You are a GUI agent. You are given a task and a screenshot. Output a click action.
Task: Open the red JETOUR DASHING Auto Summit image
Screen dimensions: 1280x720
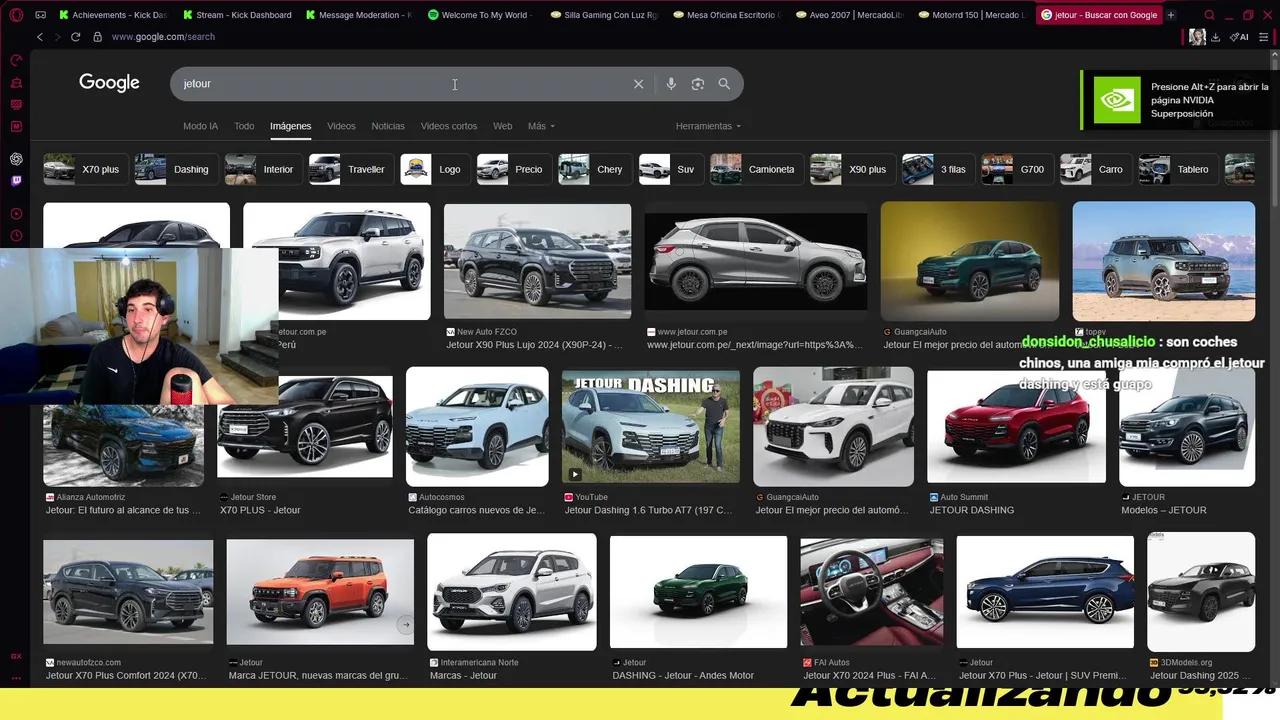pyautogui.click(x=1016, y=427)
